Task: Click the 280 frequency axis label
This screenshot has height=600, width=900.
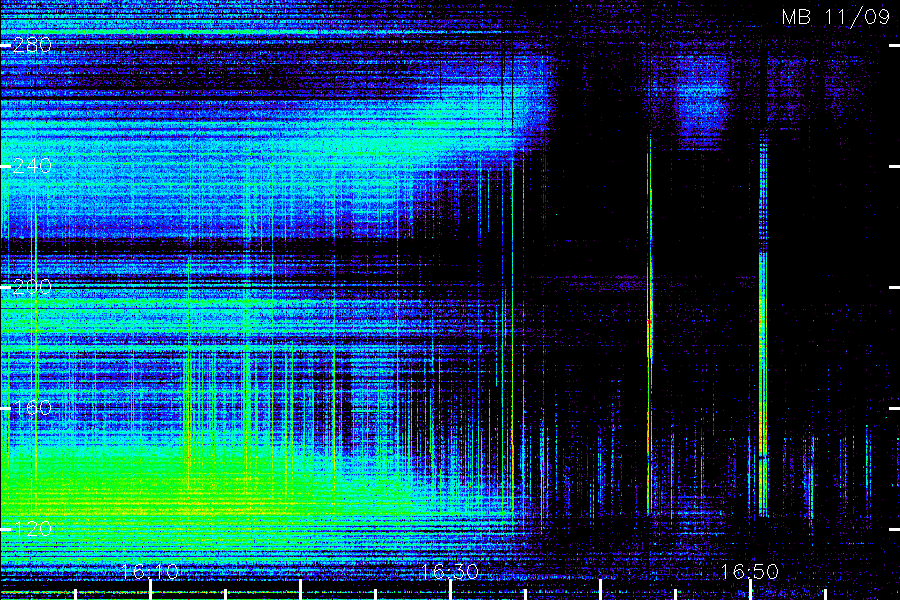Action: coord(32,45)
